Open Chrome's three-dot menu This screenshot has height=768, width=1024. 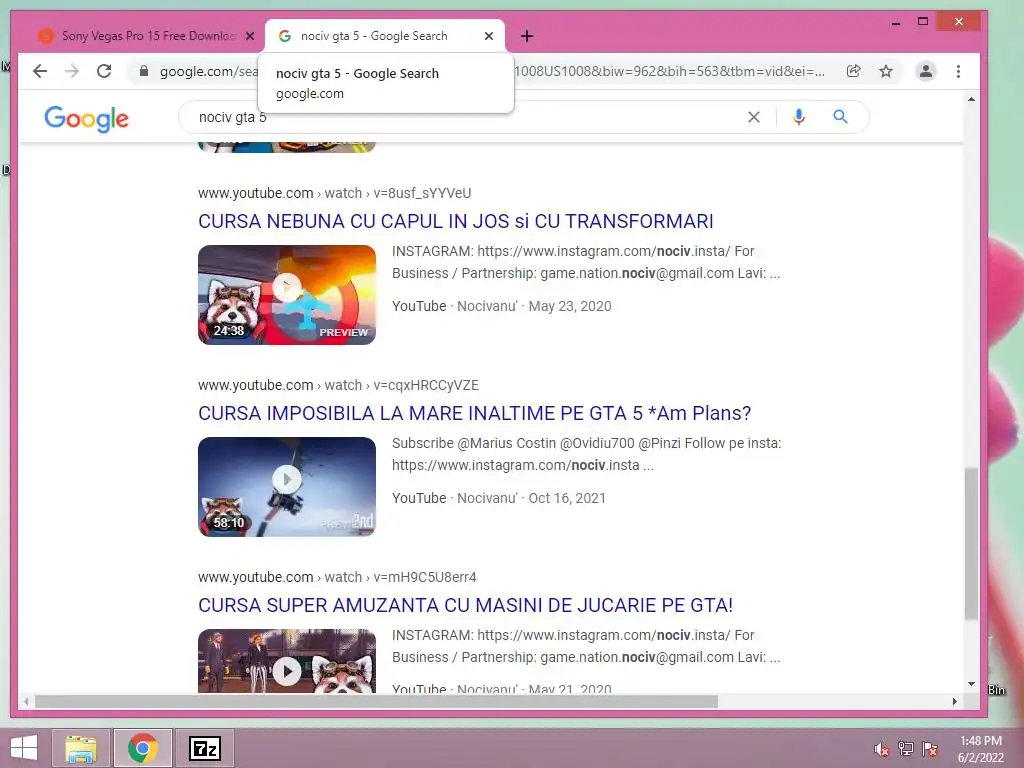click(958, 71)
